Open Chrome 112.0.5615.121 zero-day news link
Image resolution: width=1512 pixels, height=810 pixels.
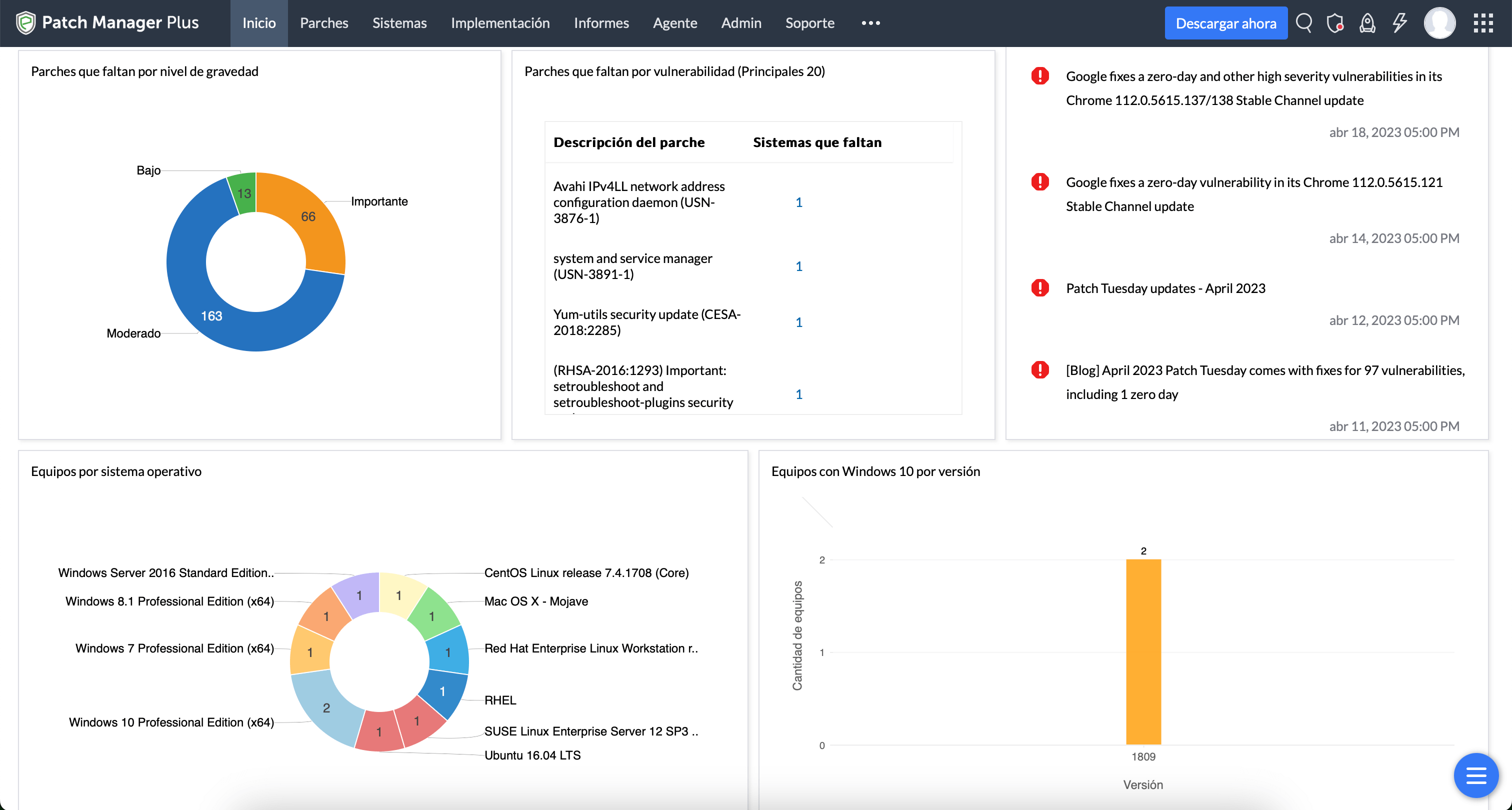point(1253,194)
